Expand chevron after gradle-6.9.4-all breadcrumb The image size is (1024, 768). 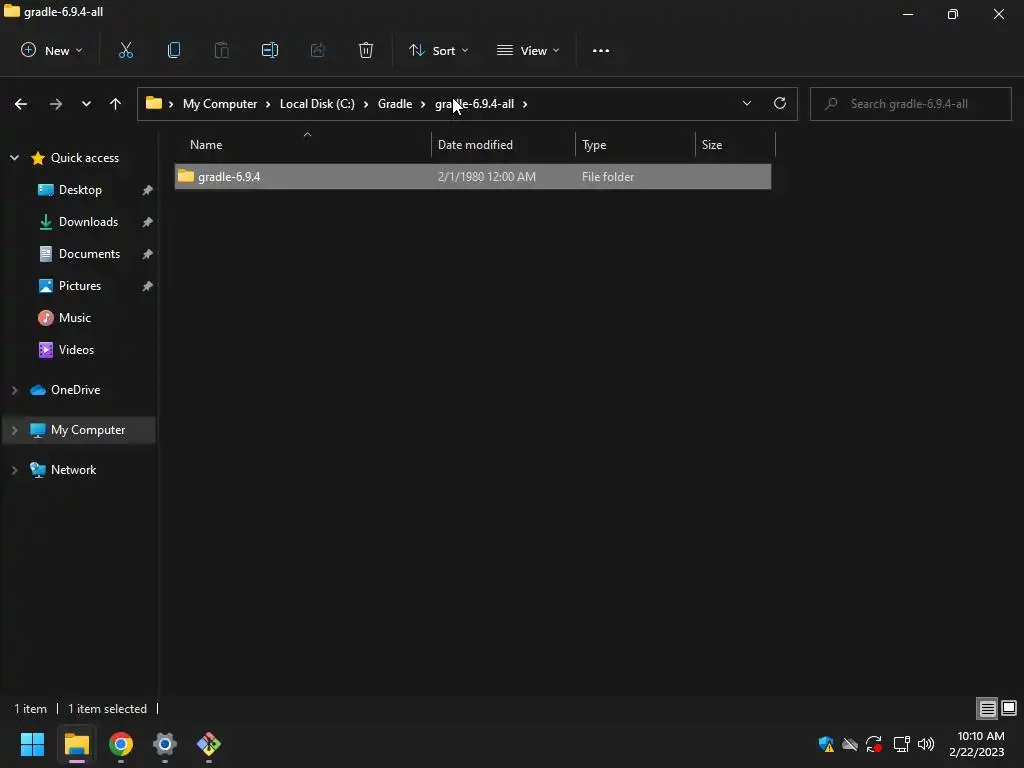click(x=525, y=104)
